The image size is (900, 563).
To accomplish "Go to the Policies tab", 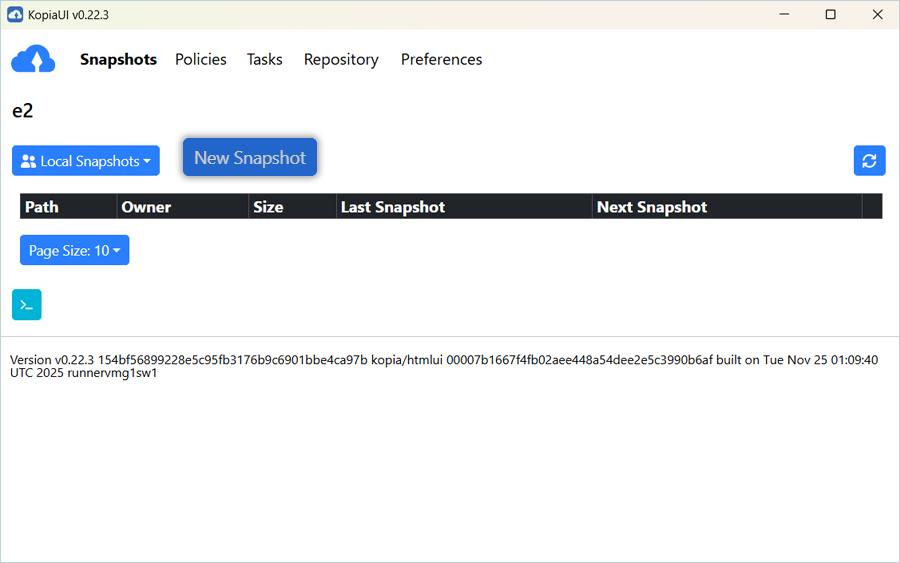I will (x=201, y=60).
